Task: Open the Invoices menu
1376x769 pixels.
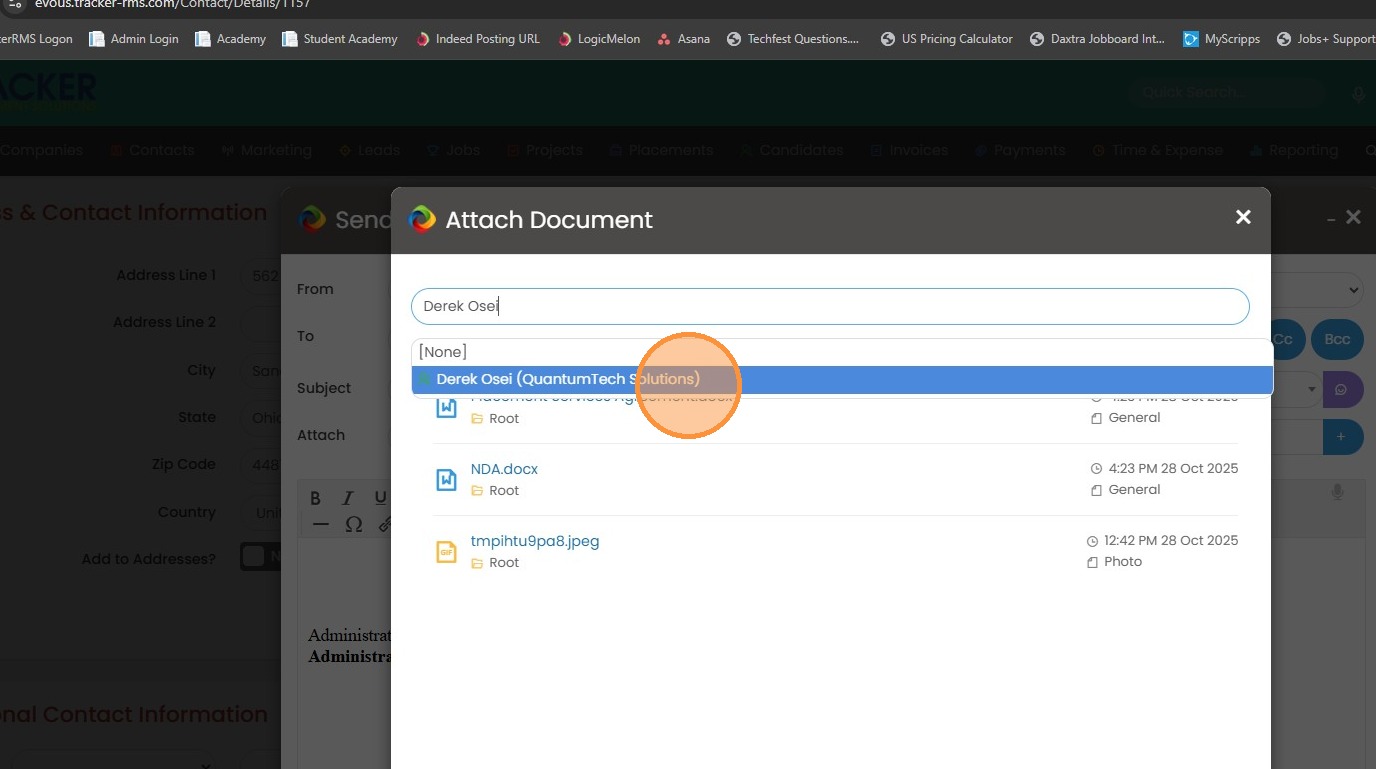Action: coord(909,151)
